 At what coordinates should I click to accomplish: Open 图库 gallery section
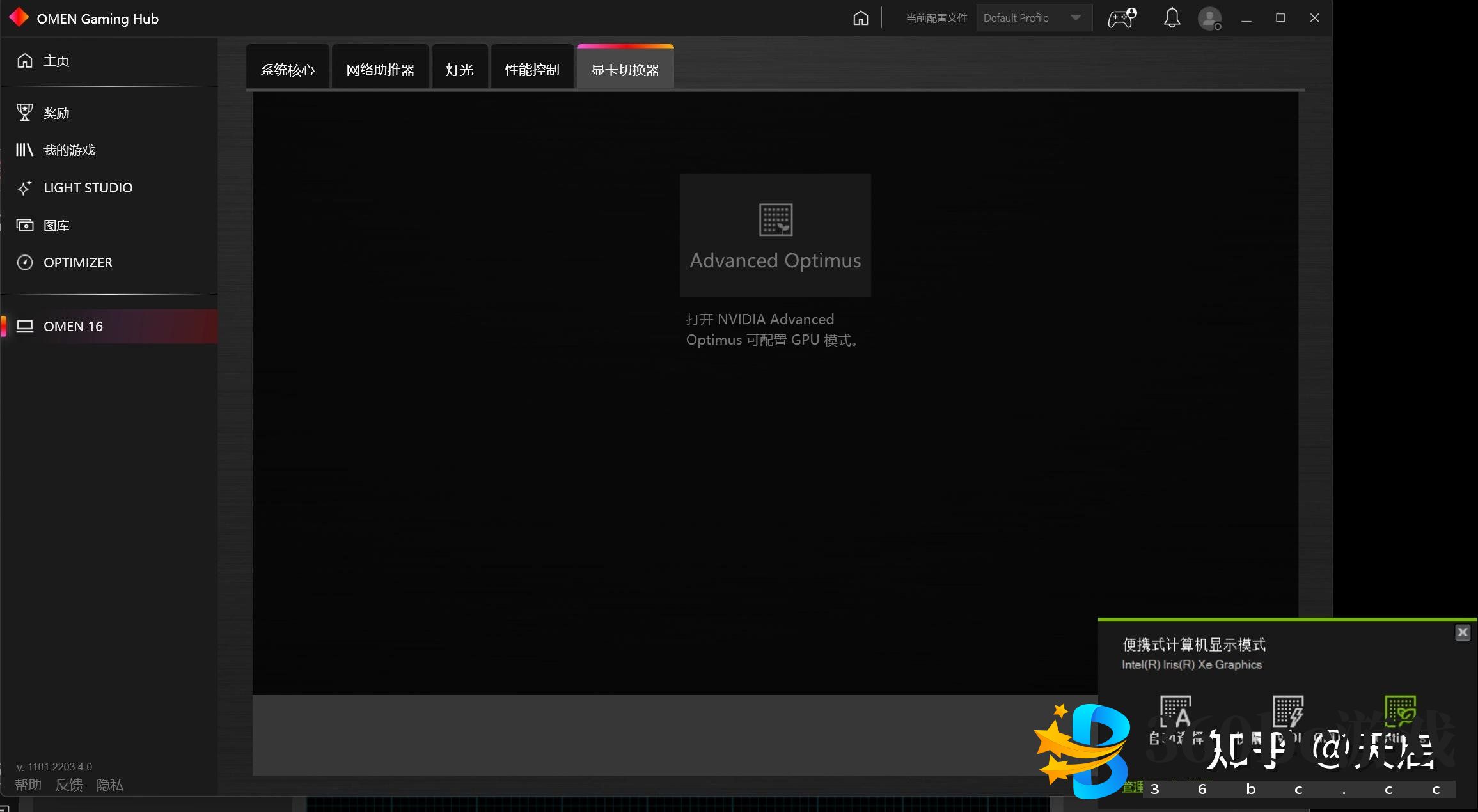56,226
